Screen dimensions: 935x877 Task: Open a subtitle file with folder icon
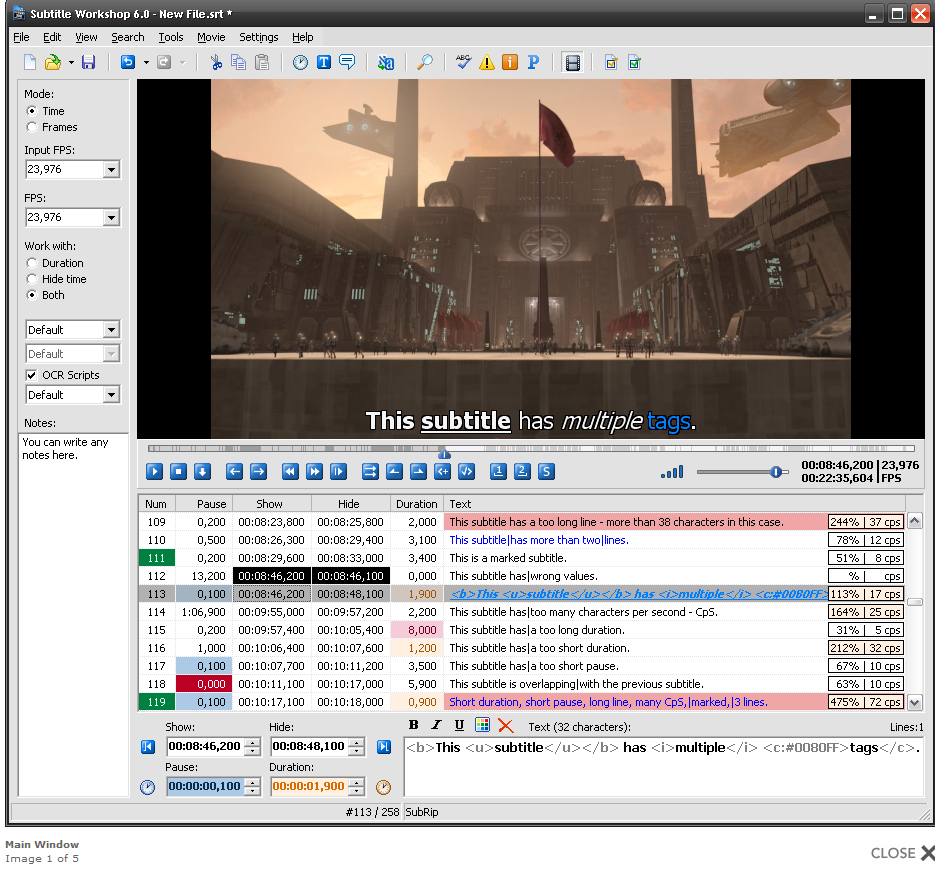tap(53, 62)
